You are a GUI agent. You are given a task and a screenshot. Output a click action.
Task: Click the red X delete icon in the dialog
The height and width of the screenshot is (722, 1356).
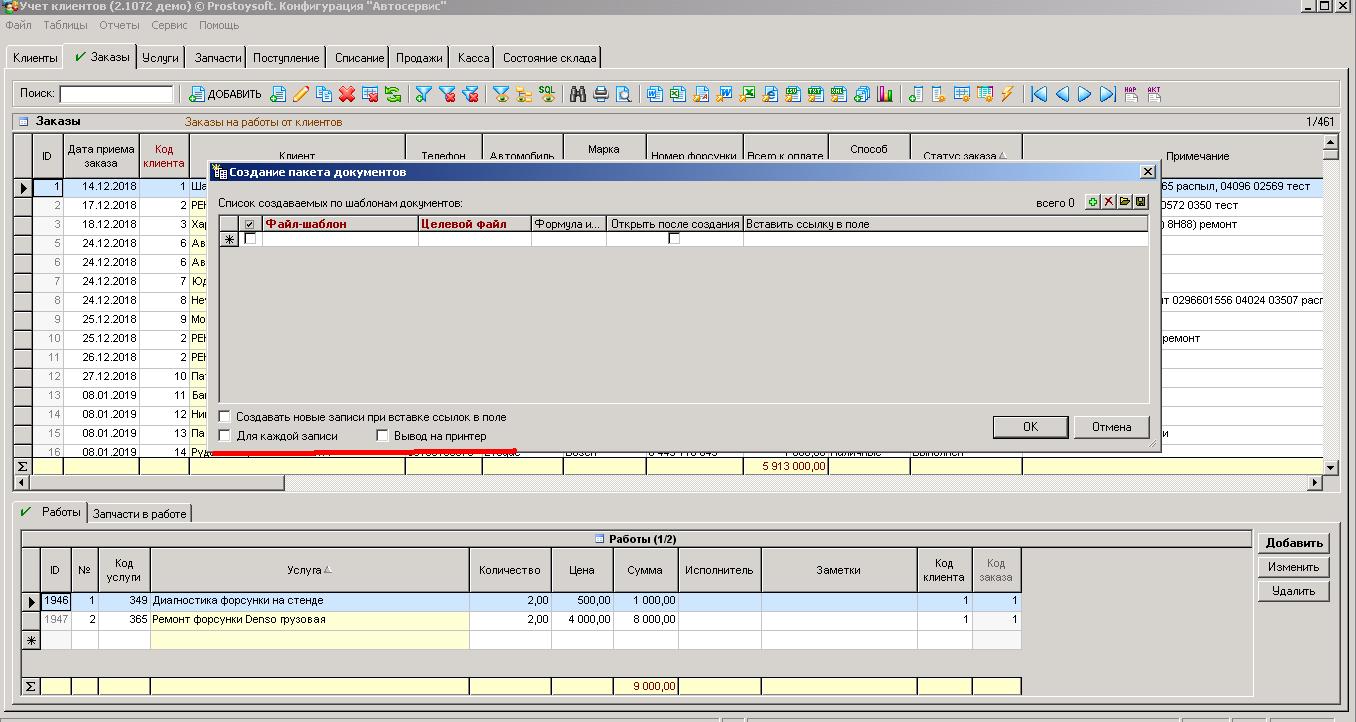tap(1109, 202)
